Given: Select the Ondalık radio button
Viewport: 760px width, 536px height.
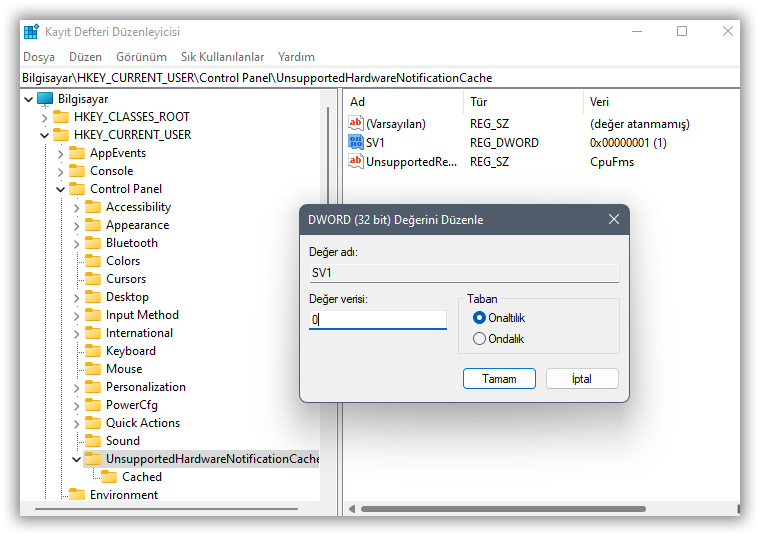Looking at the screenshot, I should (x=479, y=339).
